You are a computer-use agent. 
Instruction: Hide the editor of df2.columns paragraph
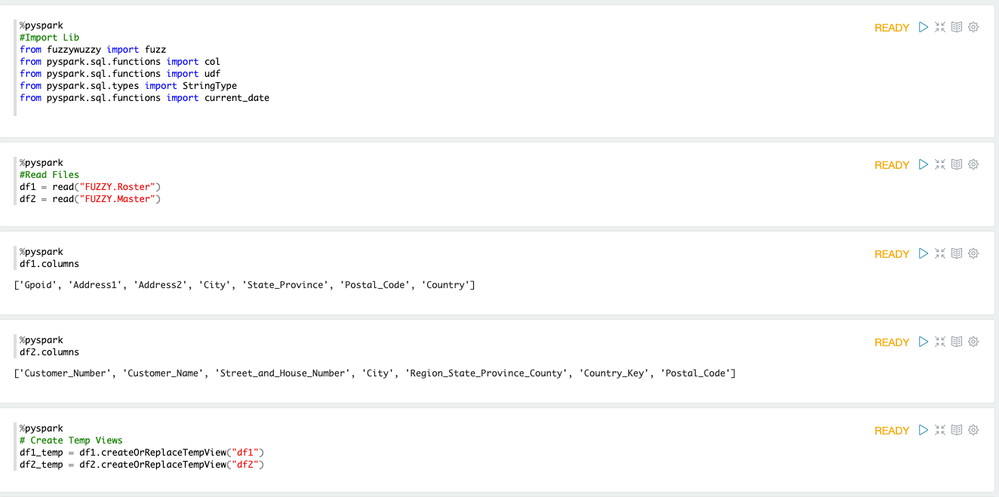[x=940, y=342]
